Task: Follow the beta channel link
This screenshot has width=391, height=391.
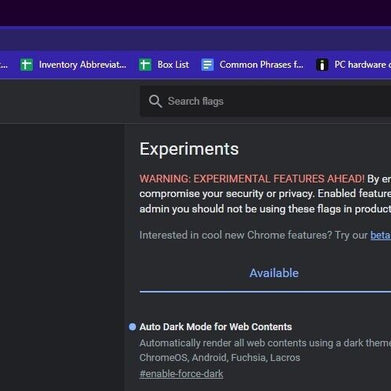Action: (x=380, y=235)
